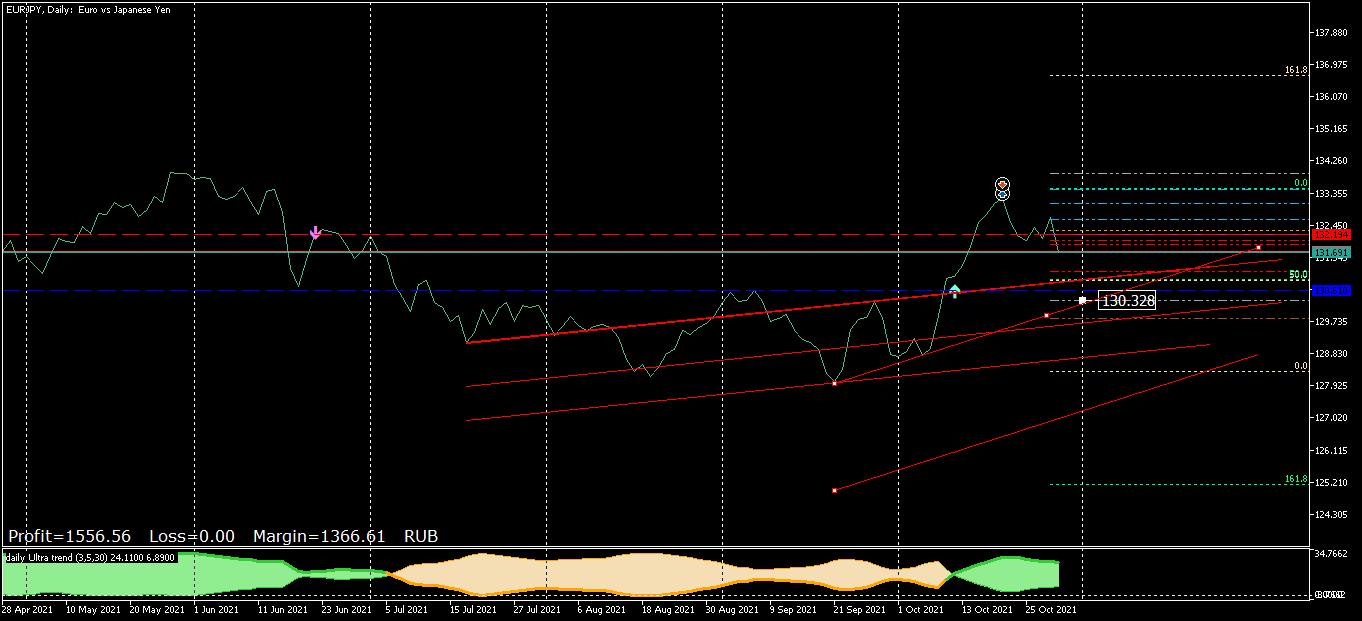Select the trendline's end anchor point near 131.691
This screenshot has width=1362, height=621.
point(1258,247)
